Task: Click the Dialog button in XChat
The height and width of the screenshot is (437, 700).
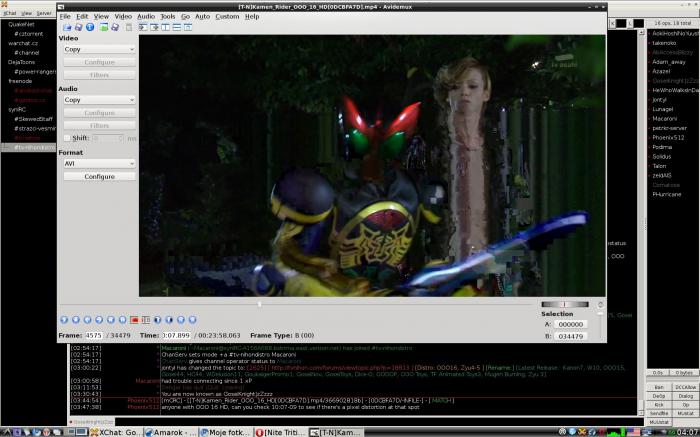Action: [685, 396]
